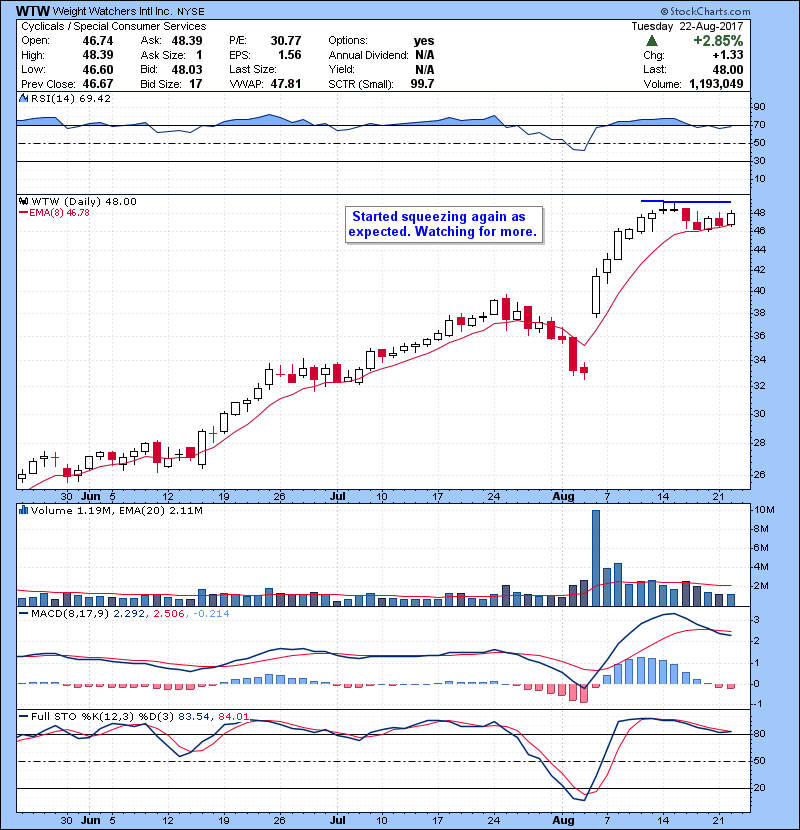This screenshot has height=830, width=800.
Task: Click the Volume 1.19M, EMA(20) 2.11M legend
Action: pyautogui.click(x=116, y=511)
